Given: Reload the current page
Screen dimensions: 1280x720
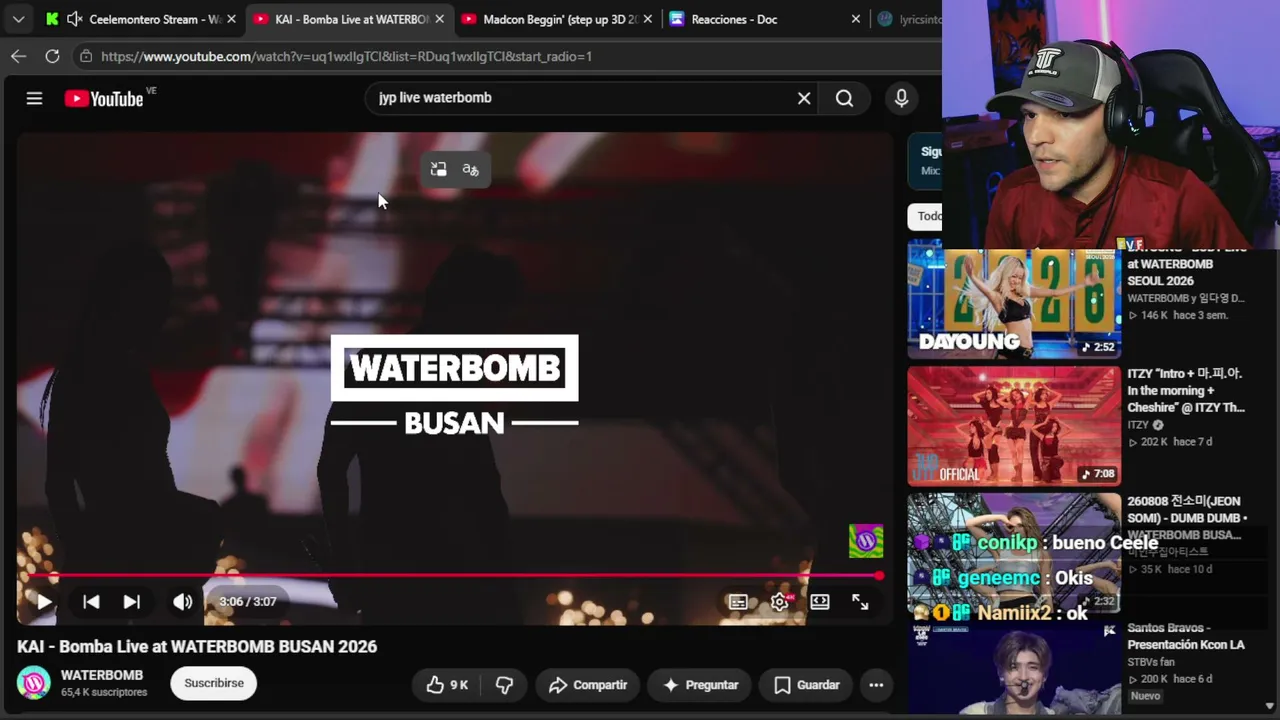Looking at the screenshot, I should (52, 56).
